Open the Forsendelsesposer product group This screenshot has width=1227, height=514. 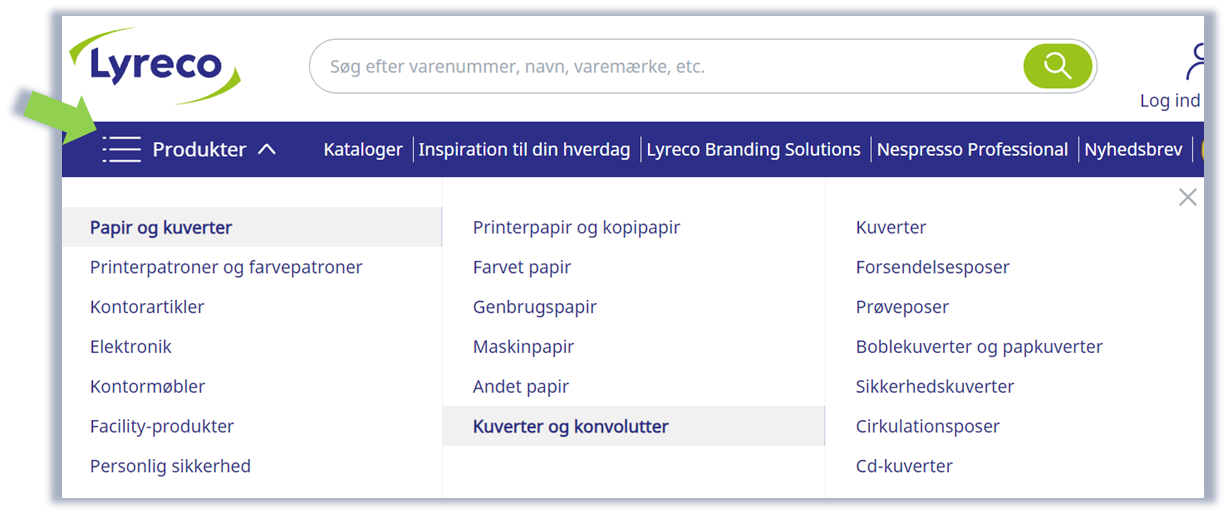[933, 267]
